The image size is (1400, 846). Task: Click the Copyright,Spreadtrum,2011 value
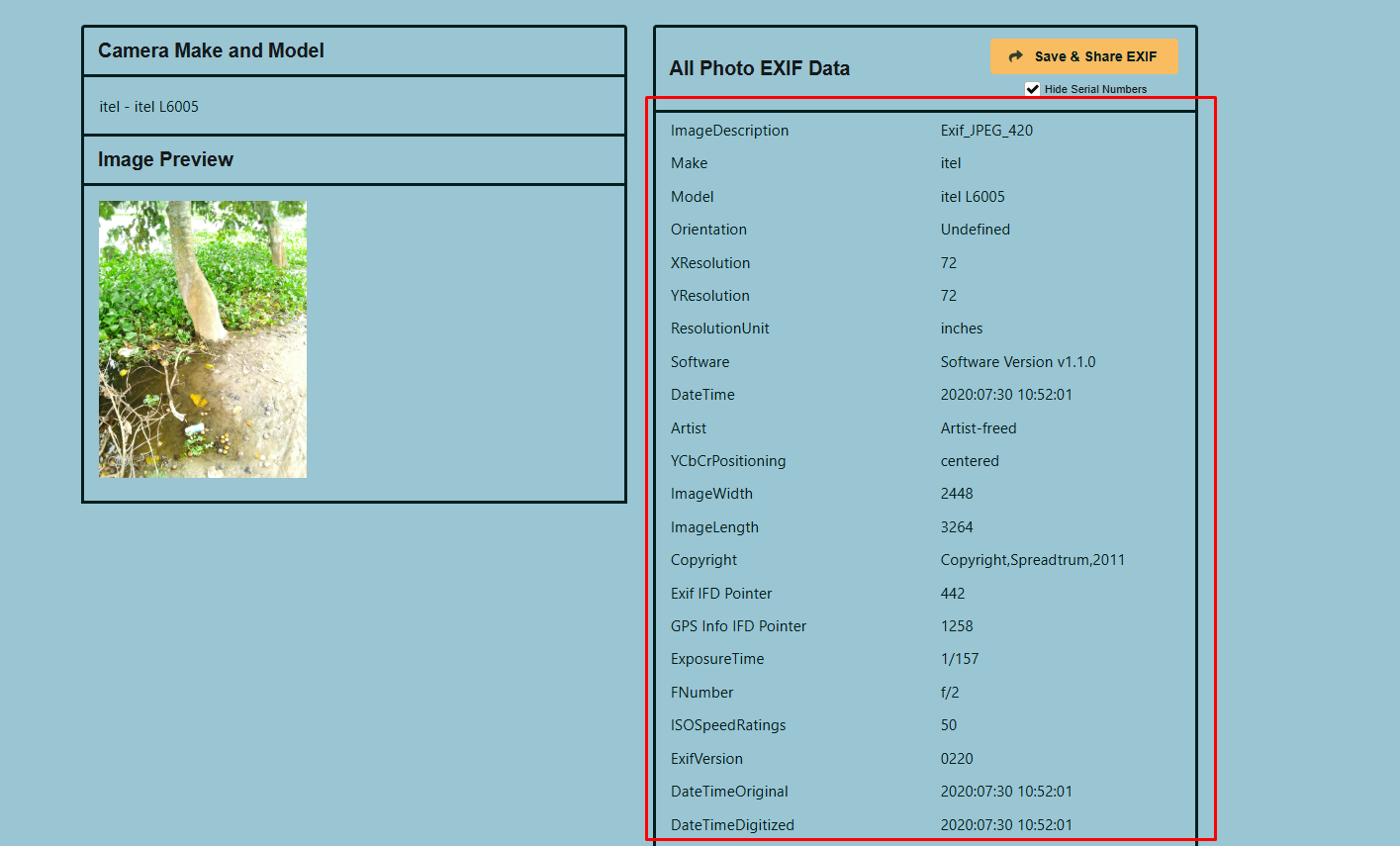click(x=1032, y=559)
